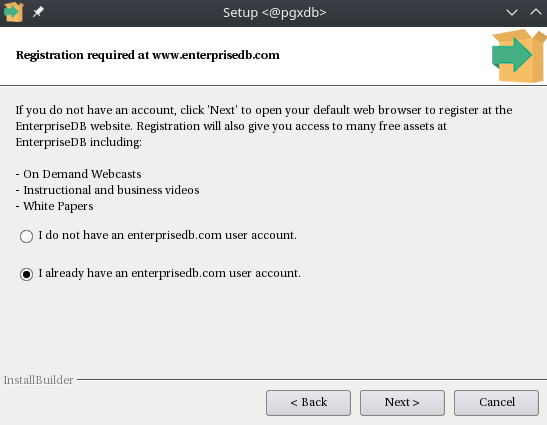Click label text 'I do not have an enterprisedb.com user account'
Image resolution: width=547 pixels, height=425 pixels.
click(167, 235)
